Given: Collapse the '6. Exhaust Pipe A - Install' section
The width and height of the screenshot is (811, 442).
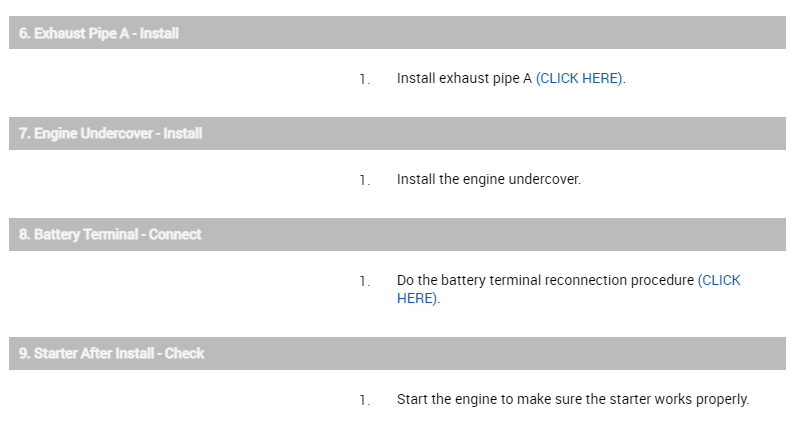Looking at the screenshot, I should pos(397,33).
